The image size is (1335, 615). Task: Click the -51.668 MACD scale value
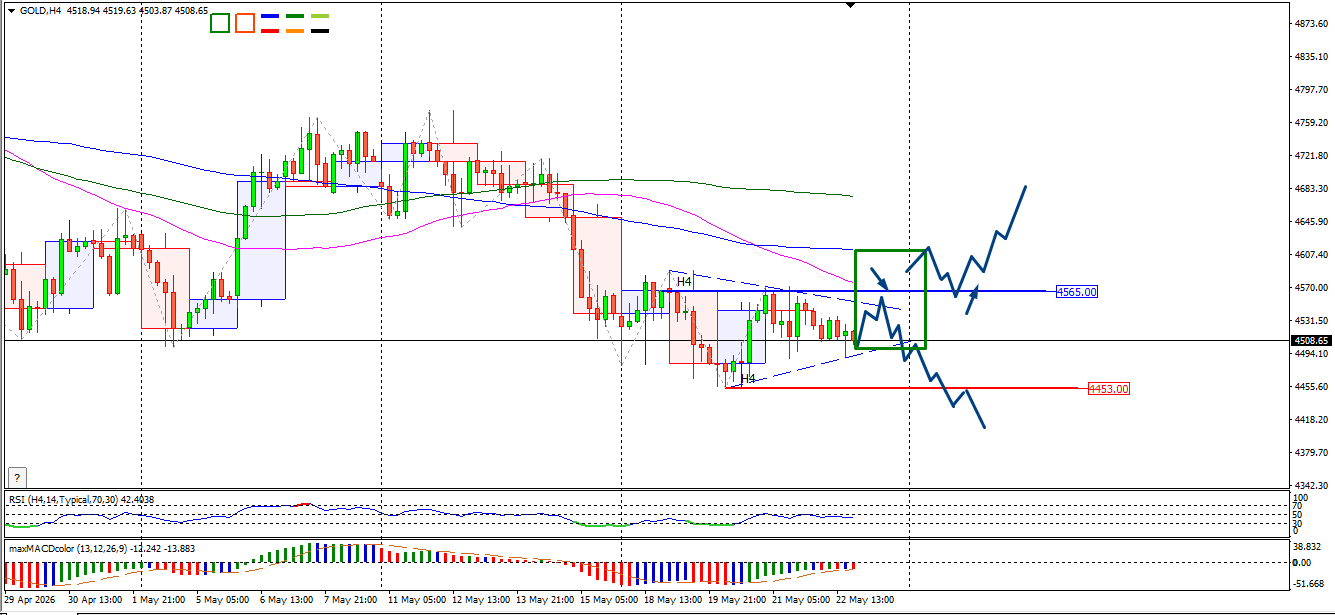pos(1309,583)
